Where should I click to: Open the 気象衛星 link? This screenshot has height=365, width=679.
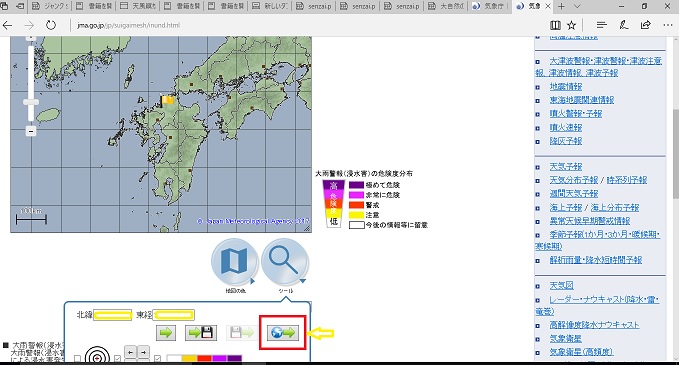tap(566, 338)
